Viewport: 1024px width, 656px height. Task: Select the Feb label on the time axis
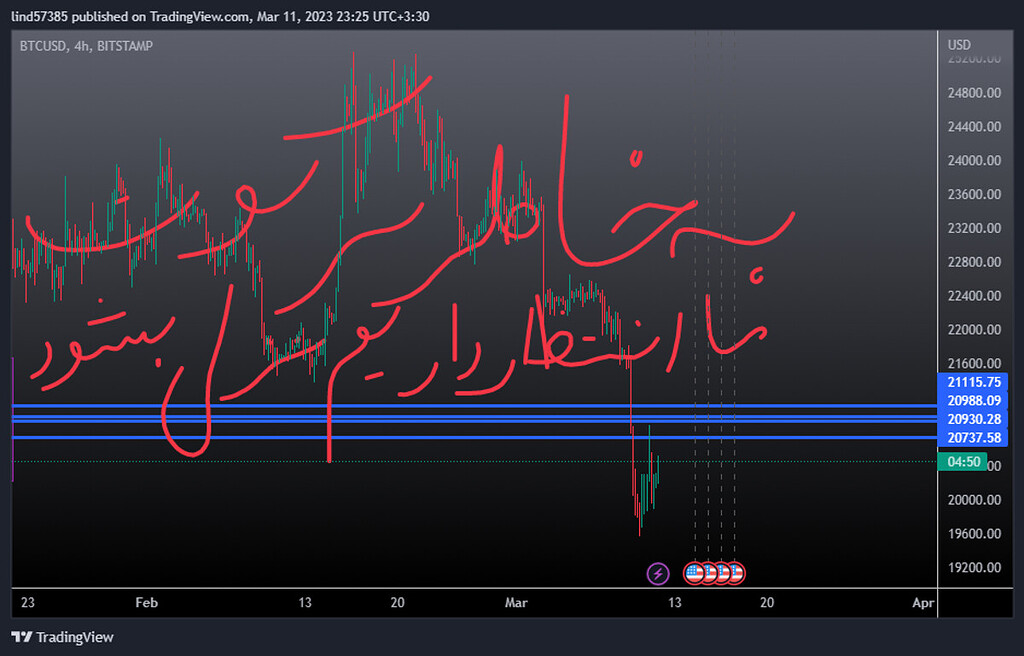(x=145, y=603)
